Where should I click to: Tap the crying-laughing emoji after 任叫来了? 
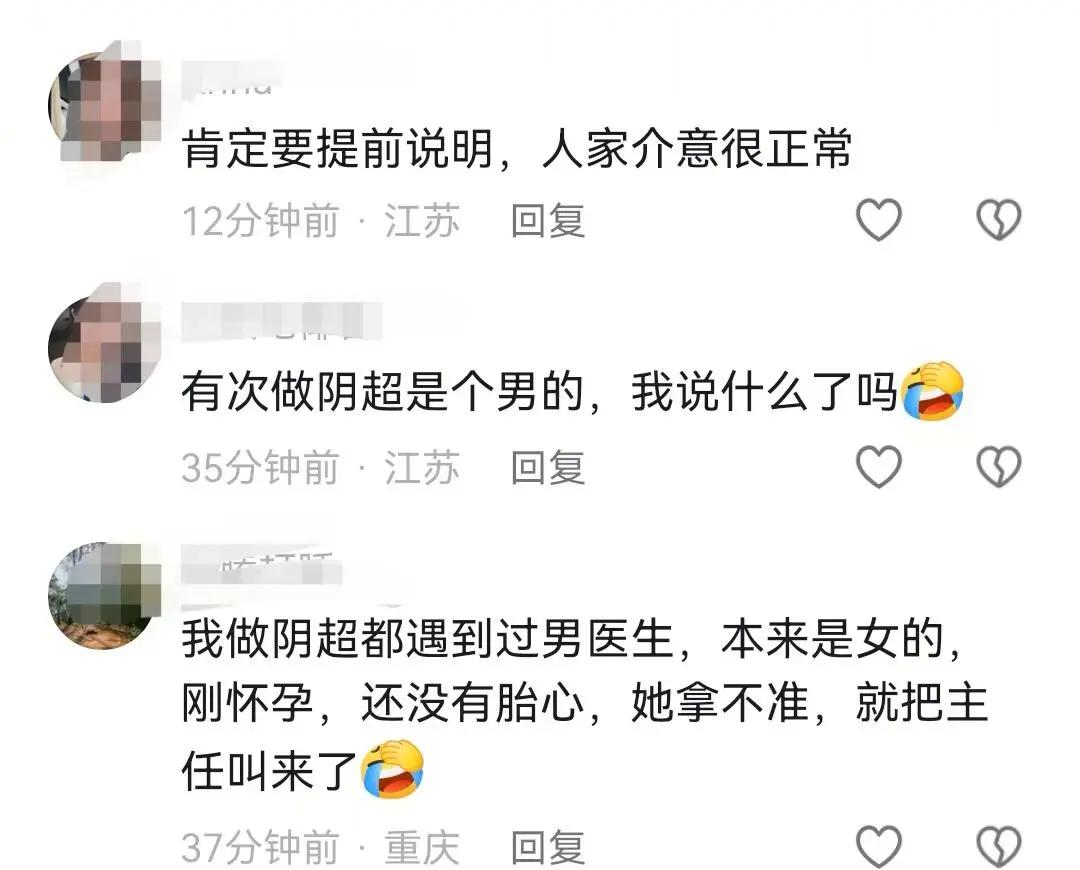(x=393, y=769)
